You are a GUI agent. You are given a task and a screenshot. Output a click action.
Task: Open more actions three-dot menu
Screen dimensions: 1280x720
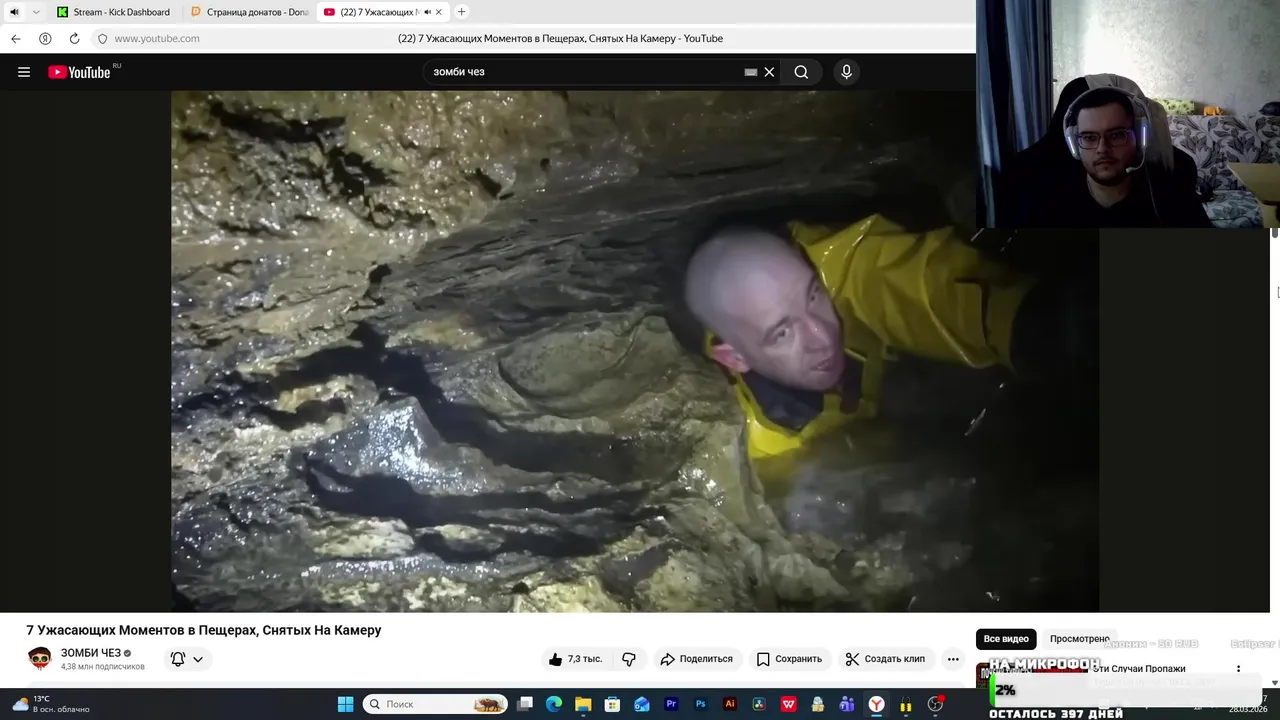953,659
